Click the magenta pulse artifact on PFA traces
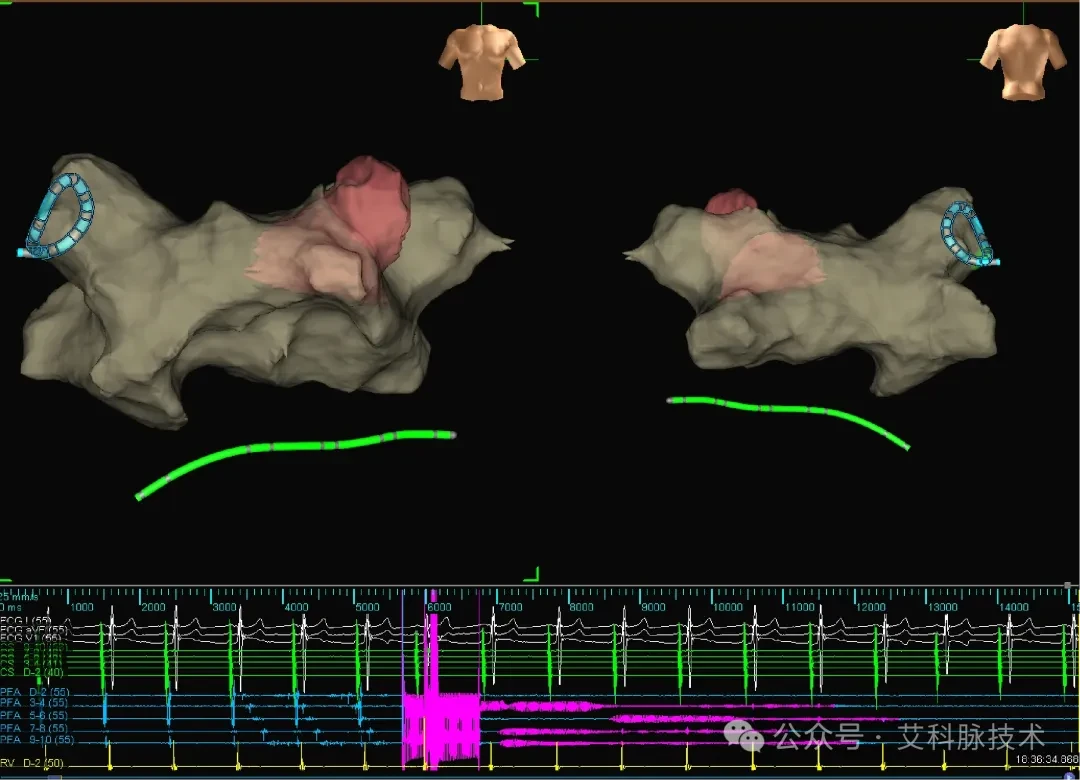 [x=441, y=730]
